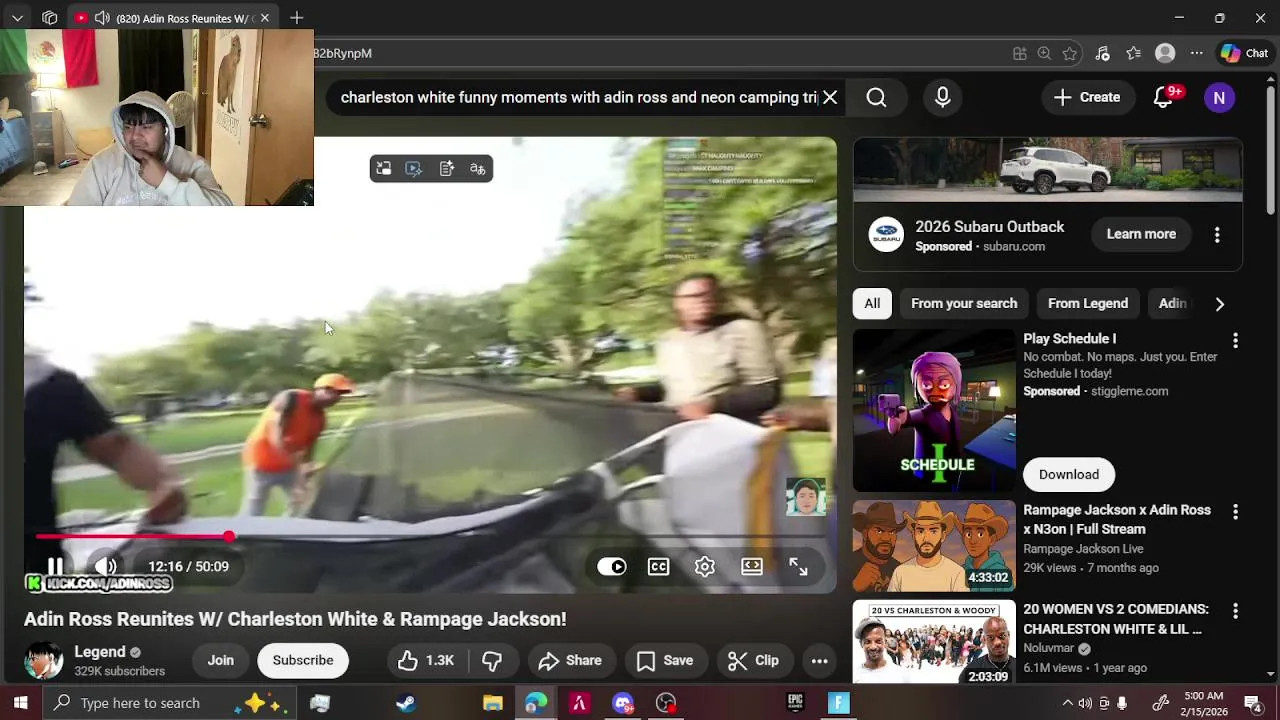
Task: Click the translate overlay icon
Action: point(478,169)
